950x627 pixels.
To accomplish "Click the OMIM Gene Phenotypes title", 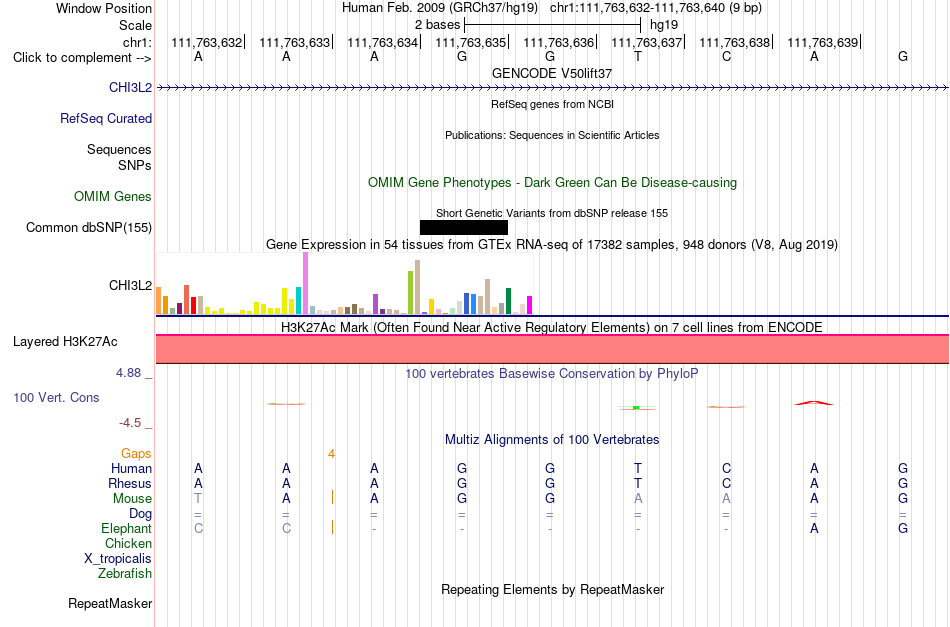I will (x=553, y=182).
